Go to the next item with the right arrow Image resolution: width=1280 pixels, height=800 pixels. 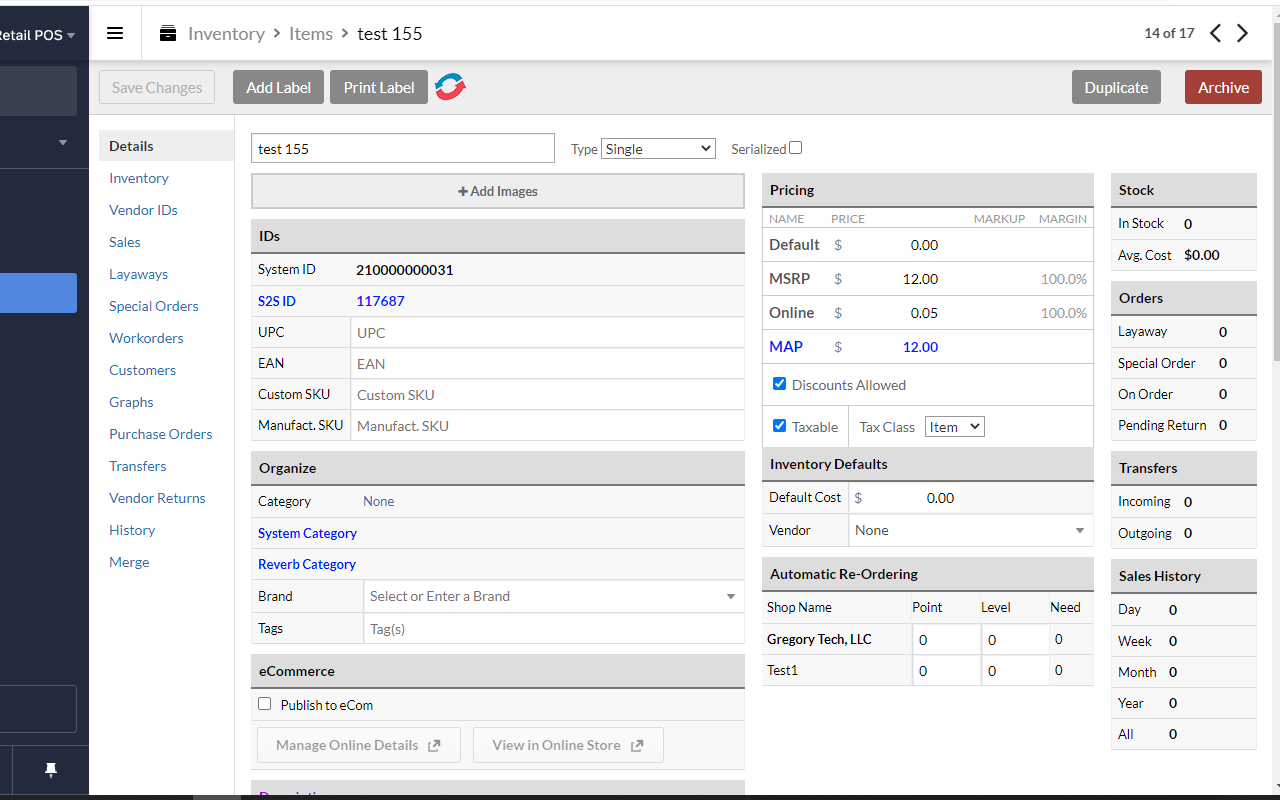(x=1243, y=32)
